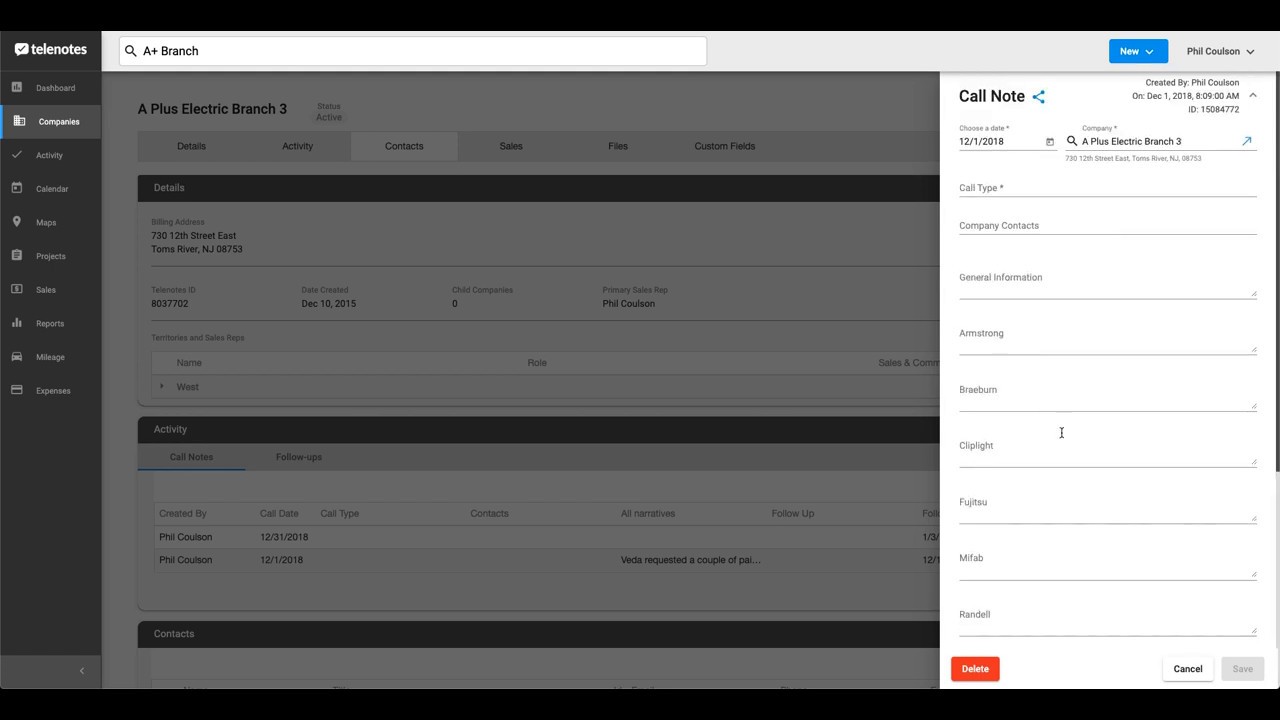
Task: Open the Sales dollar icon
Action: tap(17, 289)
